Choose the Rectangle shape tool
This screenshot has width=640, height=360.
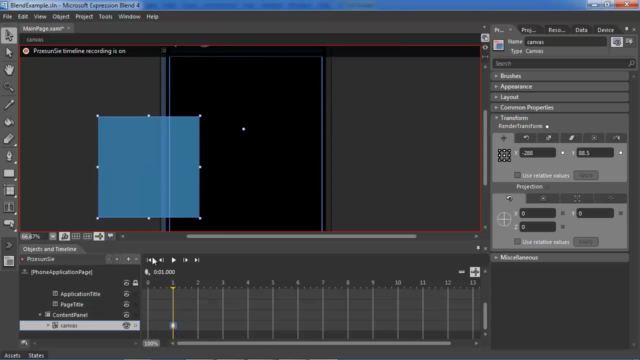(x=9, y=173)
